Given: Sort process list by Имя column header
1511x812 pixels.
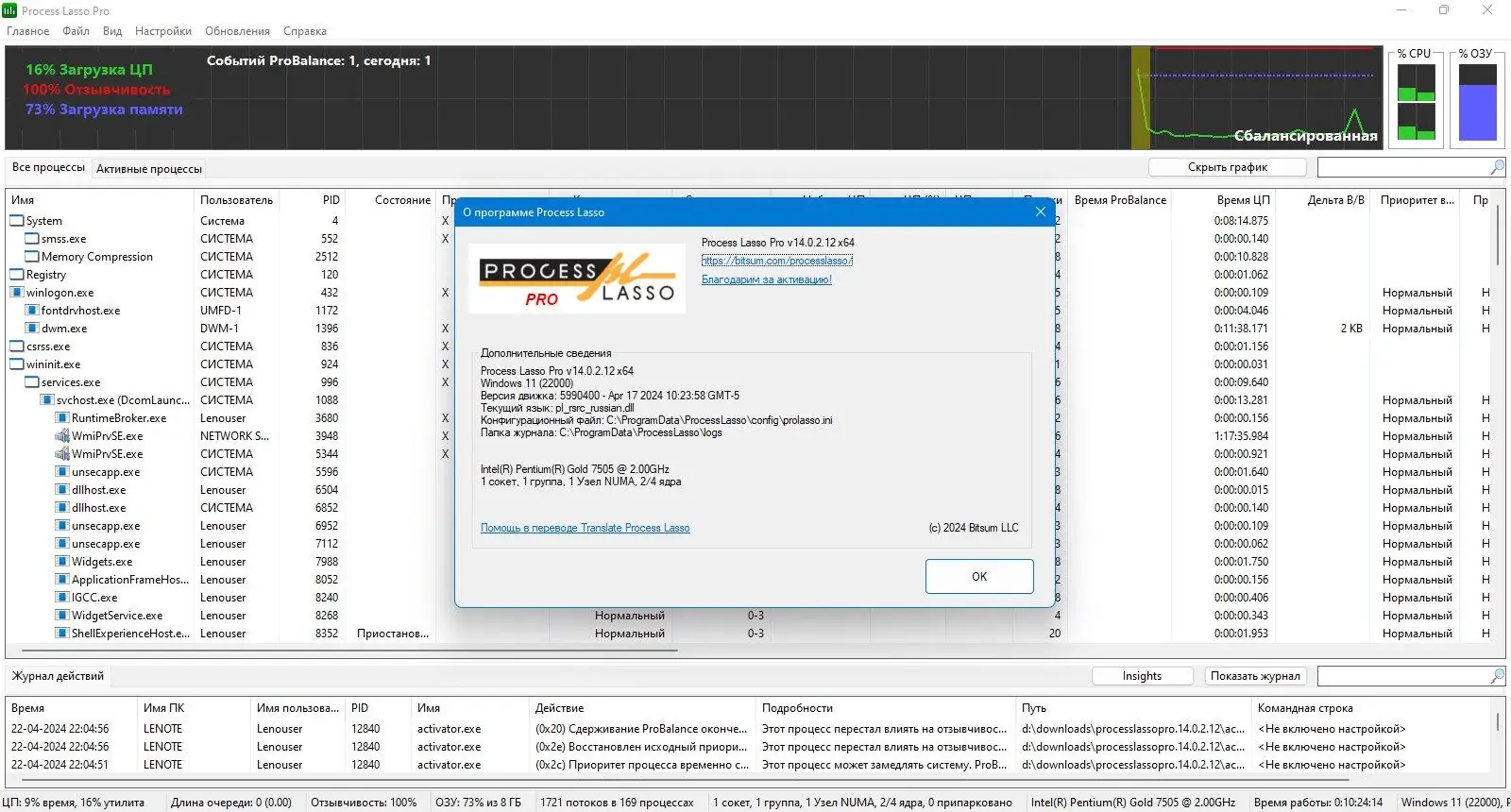Looking at the screenshot, I should [x=99, y=200].
